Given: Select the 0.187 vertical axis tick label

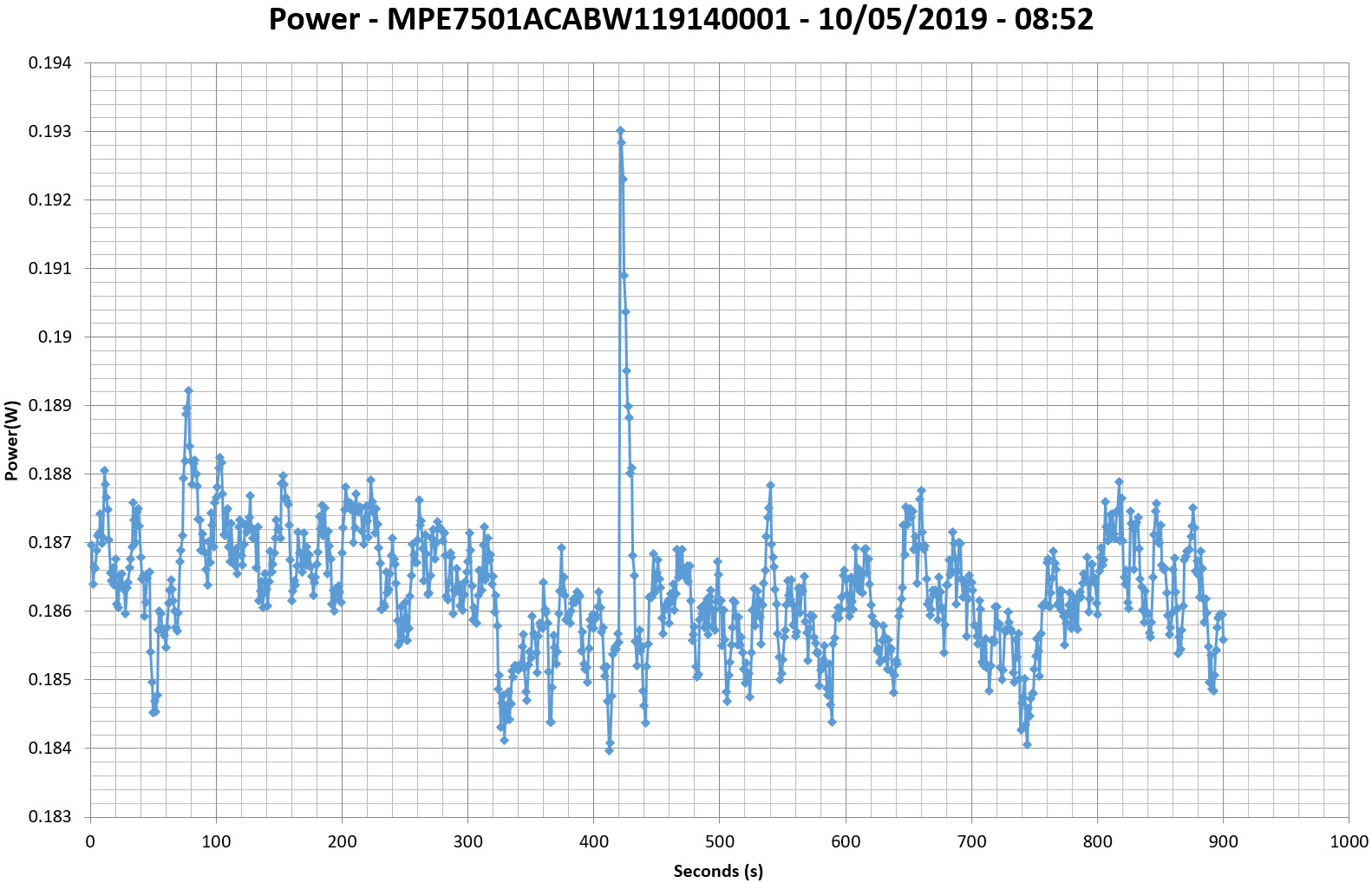Looking at the screenshot, I should (50, 543).
